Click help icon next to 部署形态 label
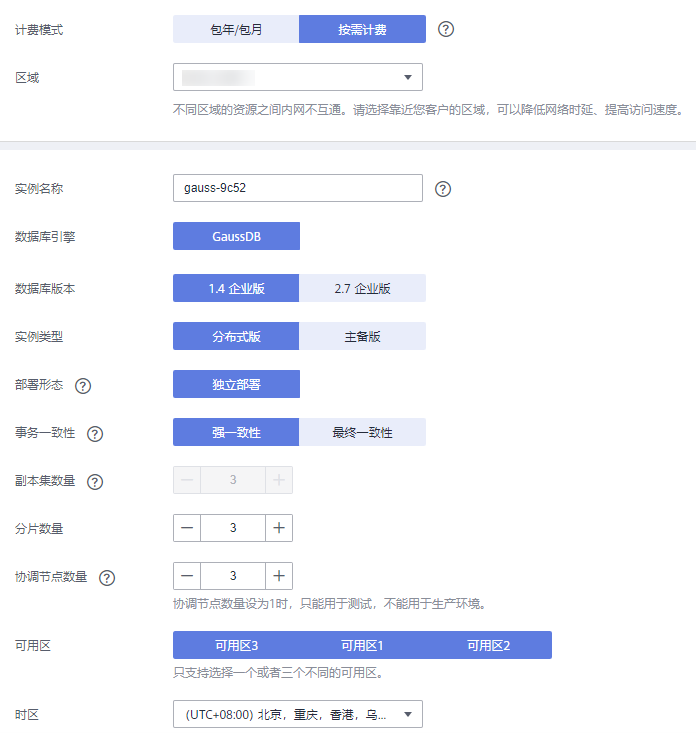This screenshot has height=733, width=696. (83, 385)
